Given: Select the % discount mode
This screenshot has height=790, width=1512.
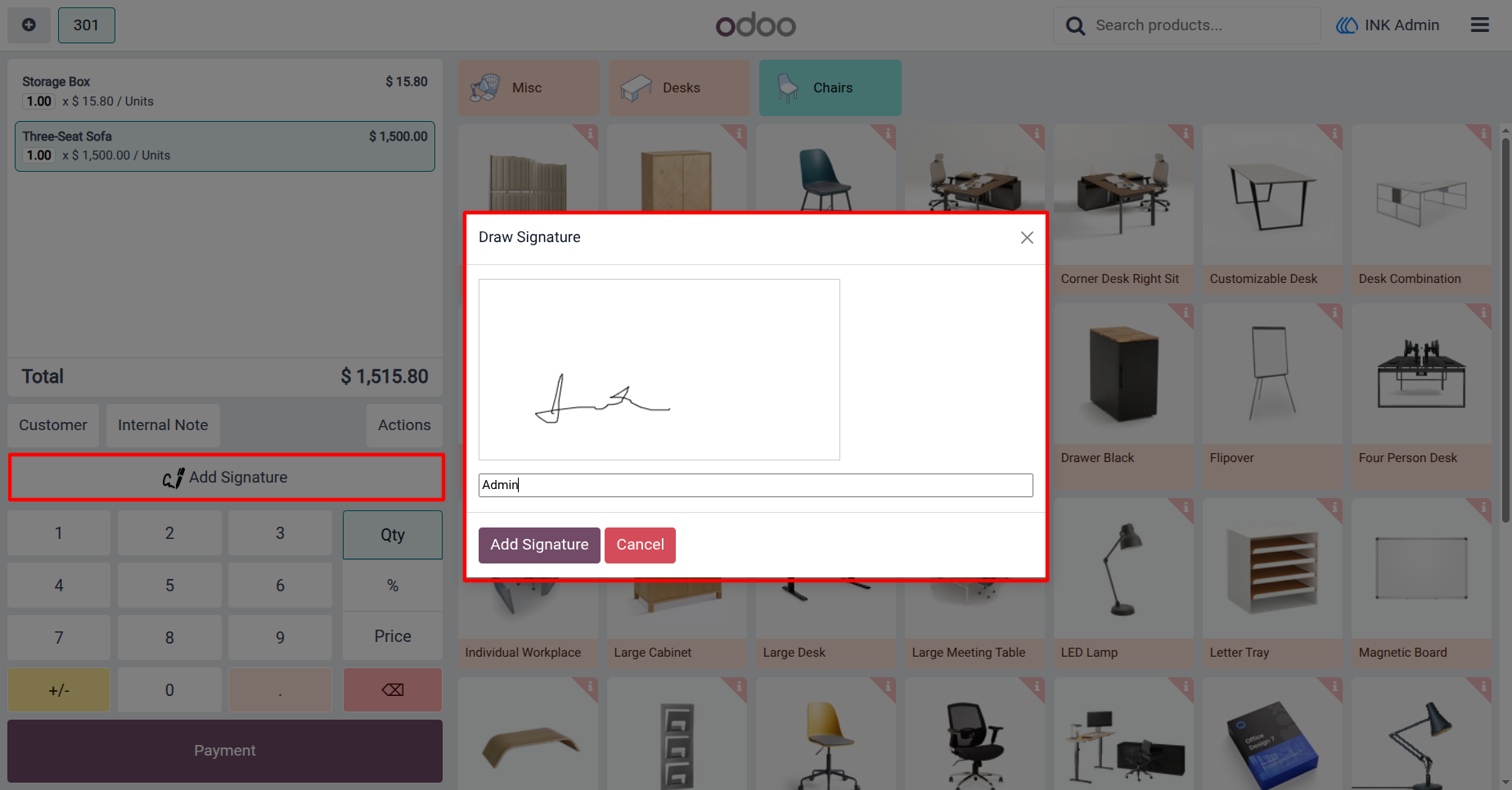Looking at the screenshot, I should click(393, 586).
